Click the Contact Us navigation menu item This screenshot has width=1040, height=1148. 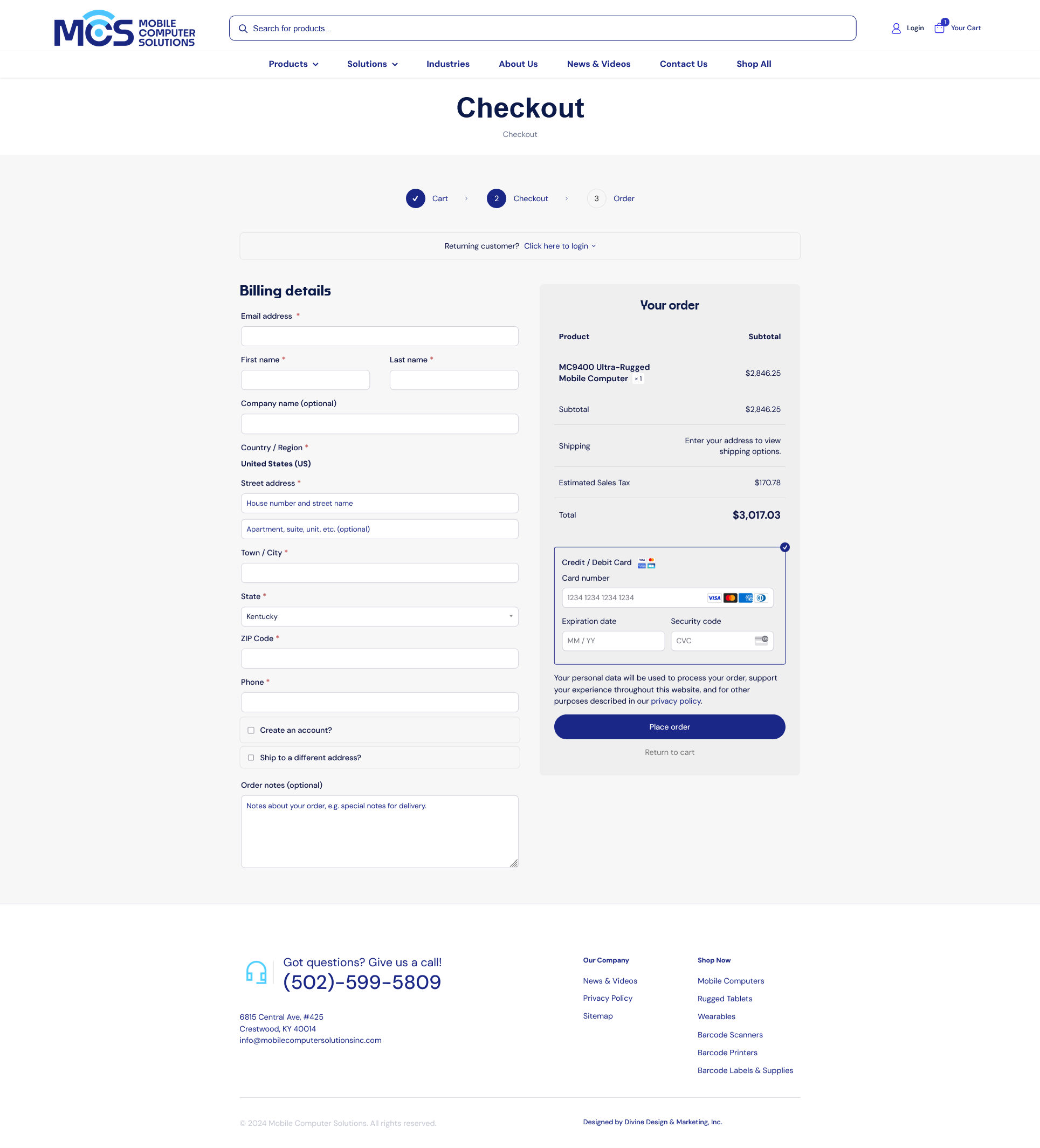(x=683, y=64)
